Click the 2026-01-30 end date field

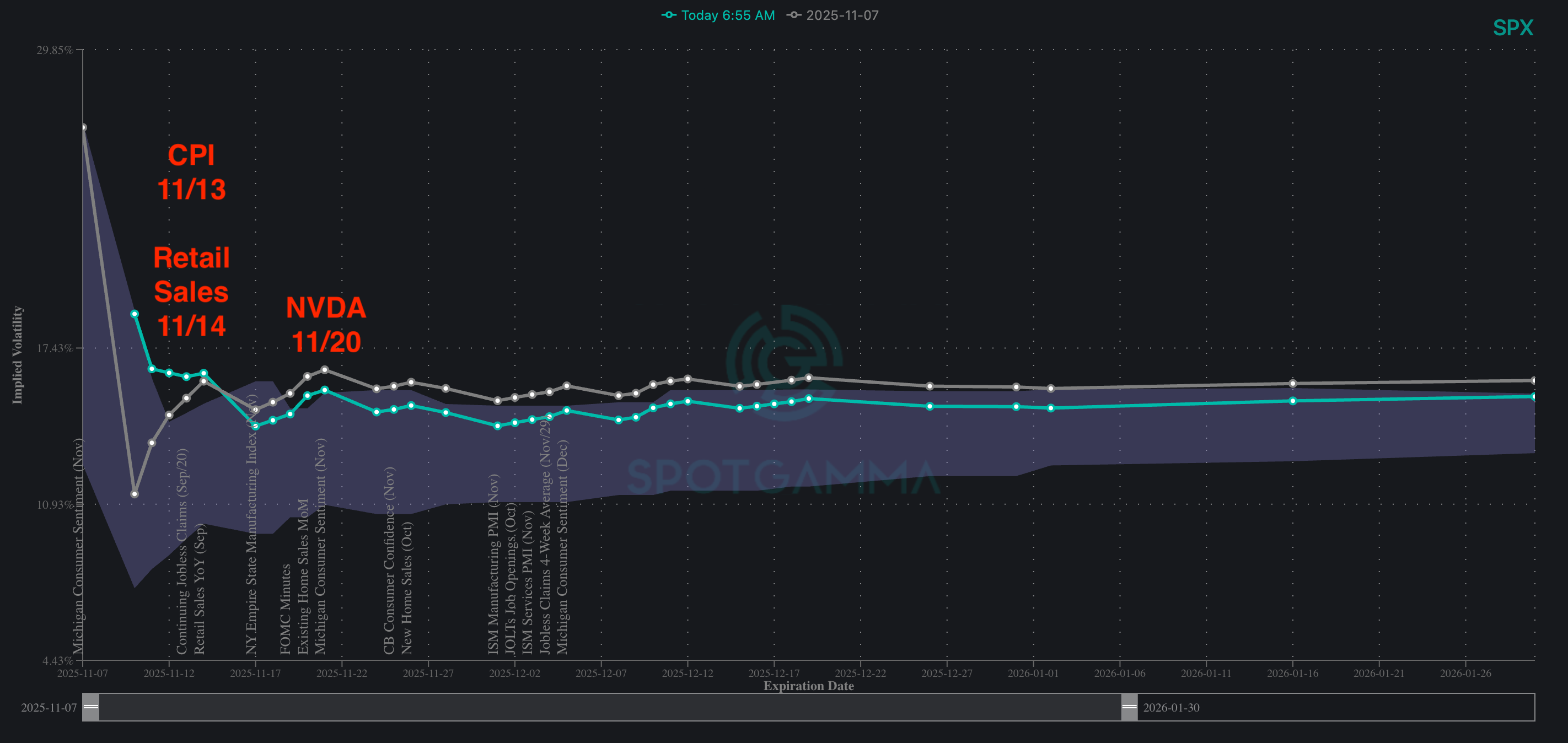pos(1171,708)
